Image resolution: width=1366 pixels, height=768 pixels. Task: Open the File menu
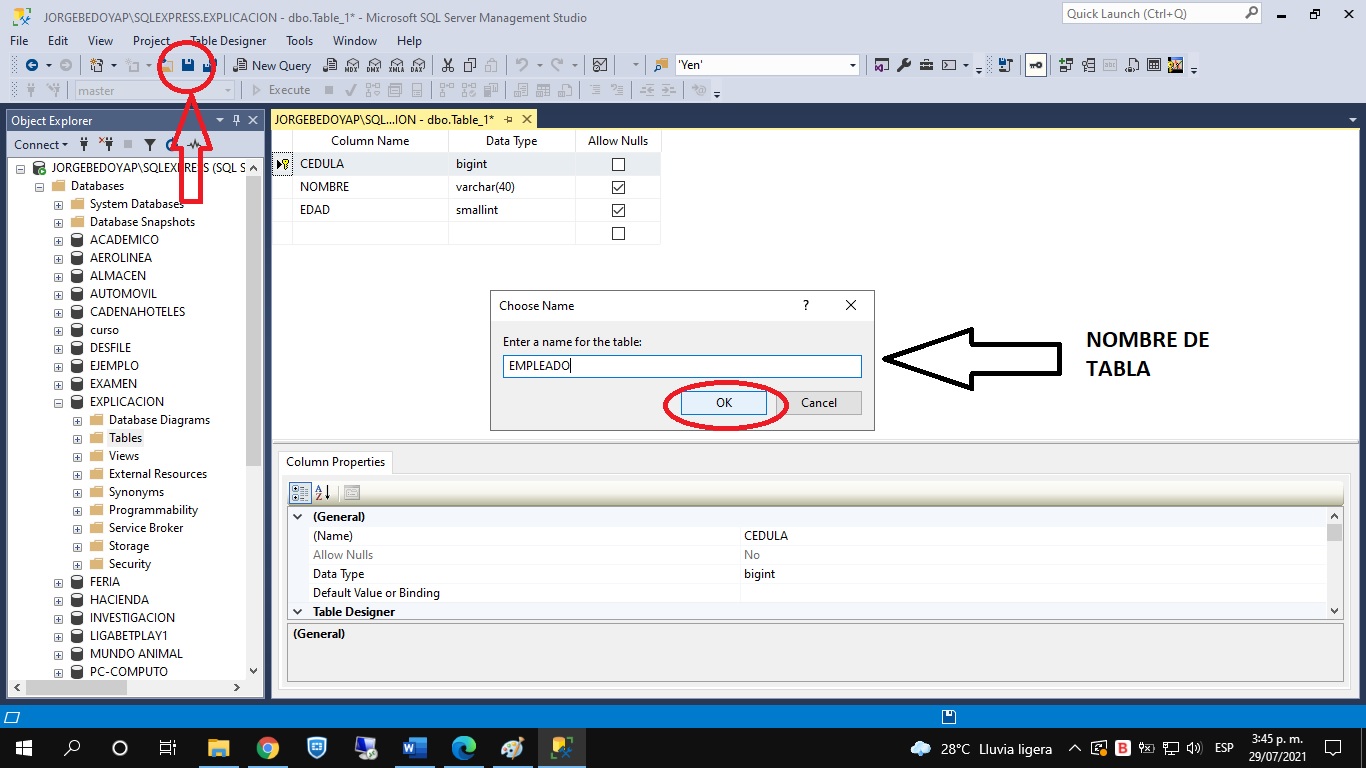pyautogui.click(x=19, y=41)
